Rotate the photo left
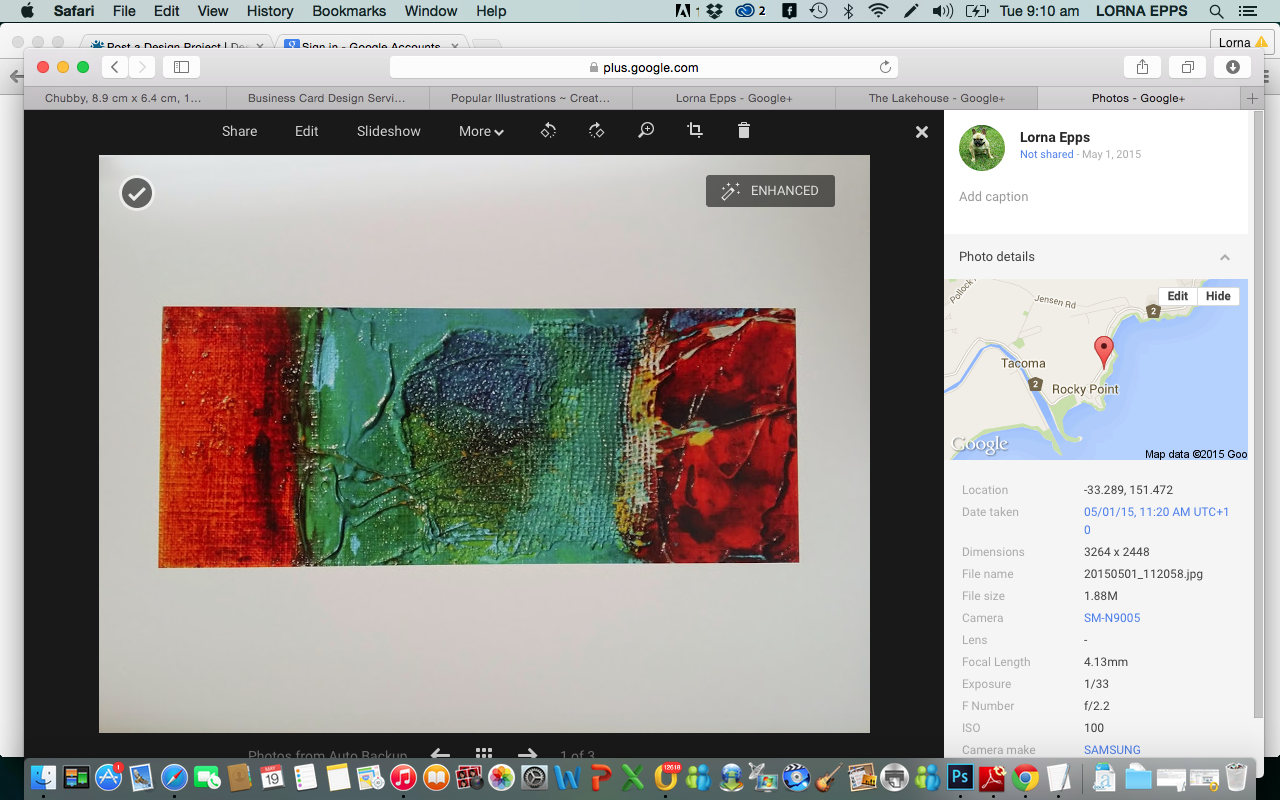 [x=548, y=131]
